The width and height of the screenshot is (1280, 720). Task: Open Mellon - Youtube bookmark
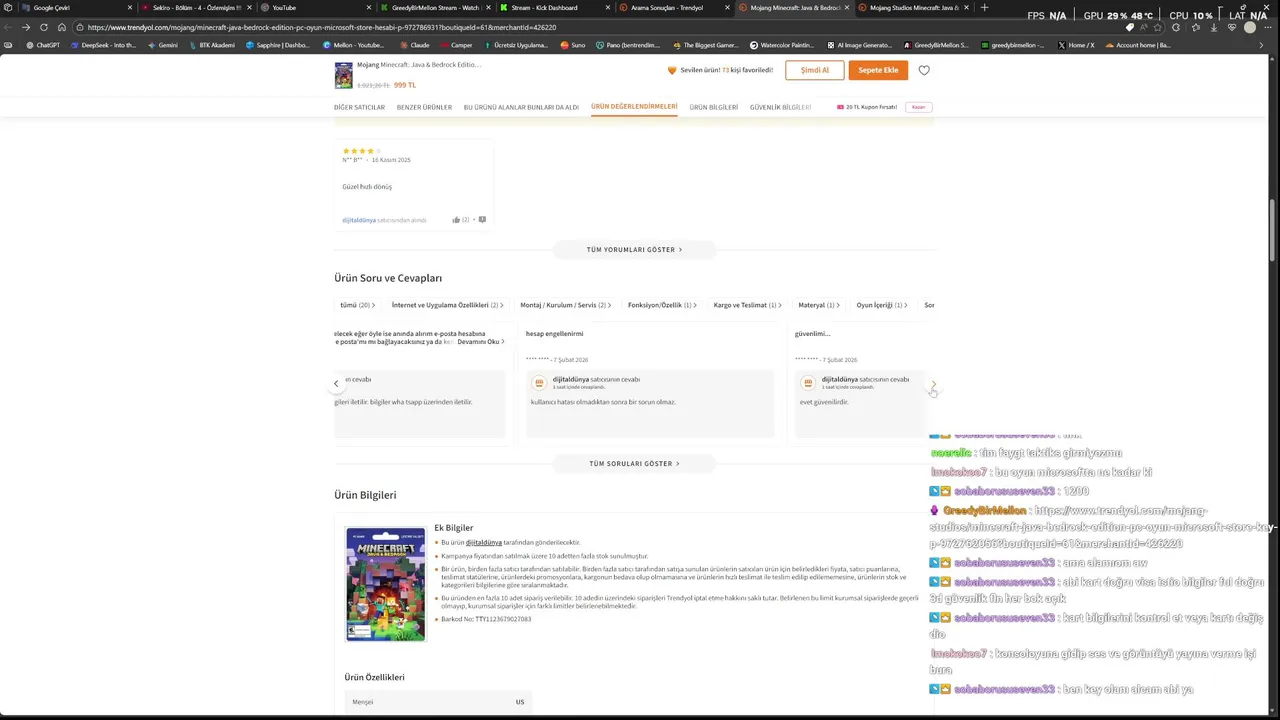353,45
